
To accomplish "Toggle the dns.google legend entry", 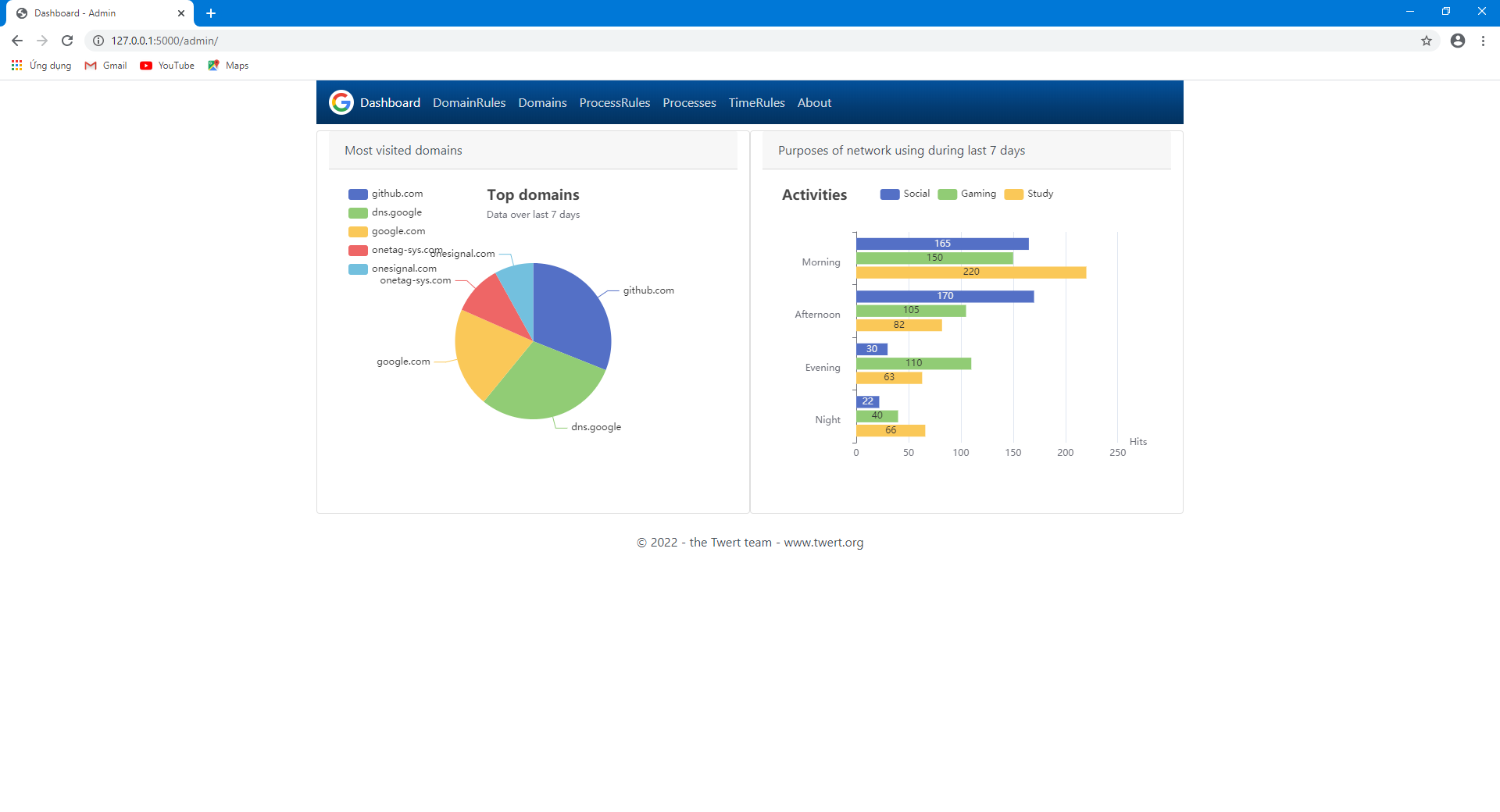I will tap(385, 212).
